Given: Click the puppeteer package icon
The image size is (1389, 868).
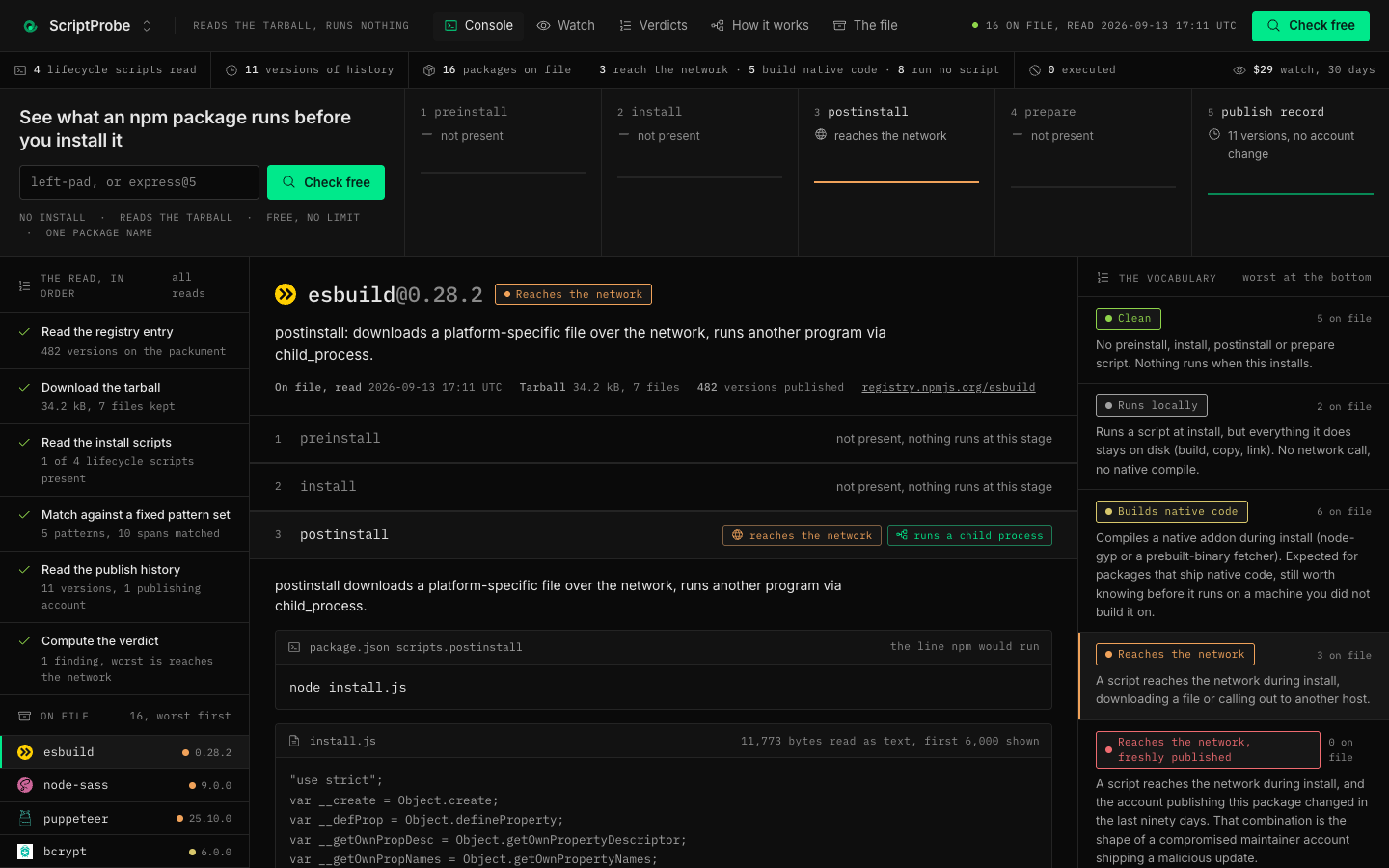Looking at the screenshot, I should (25, 818).
